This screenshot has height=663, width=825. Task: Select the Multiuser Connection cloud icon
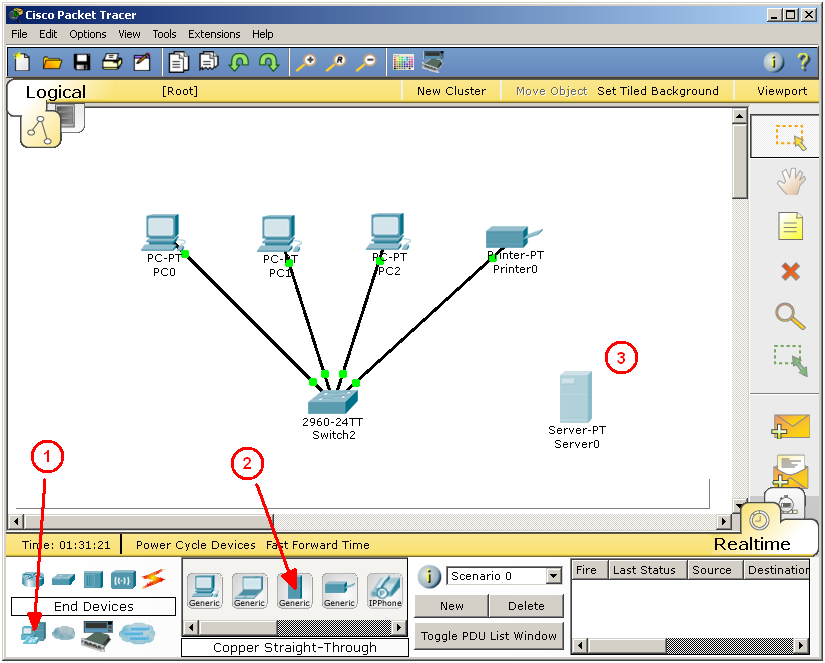pyautogui.click(x=137, y=634)
